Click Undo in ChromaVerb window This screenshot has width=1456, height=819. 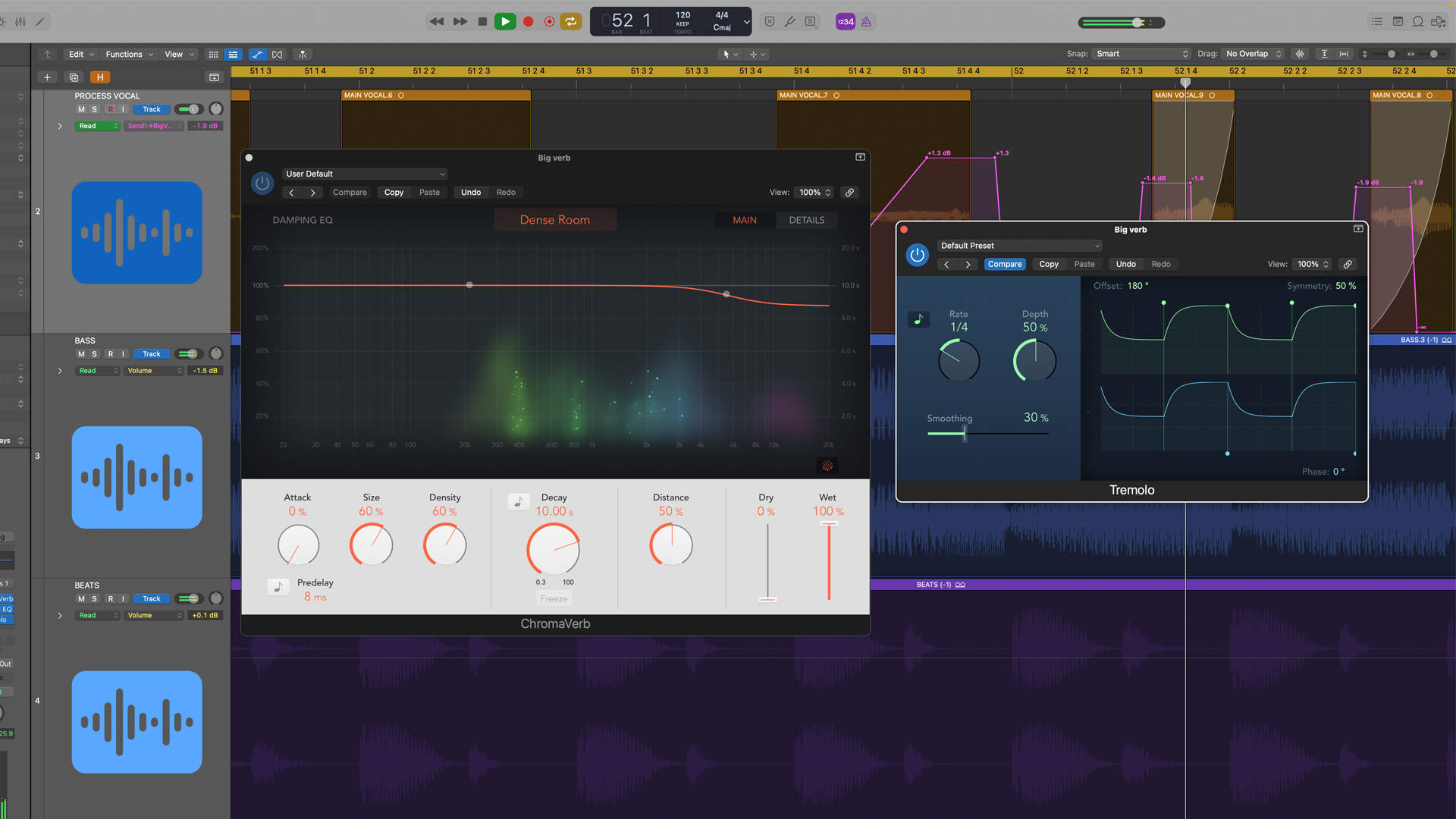pyautogui.click(x=471, y=193)
